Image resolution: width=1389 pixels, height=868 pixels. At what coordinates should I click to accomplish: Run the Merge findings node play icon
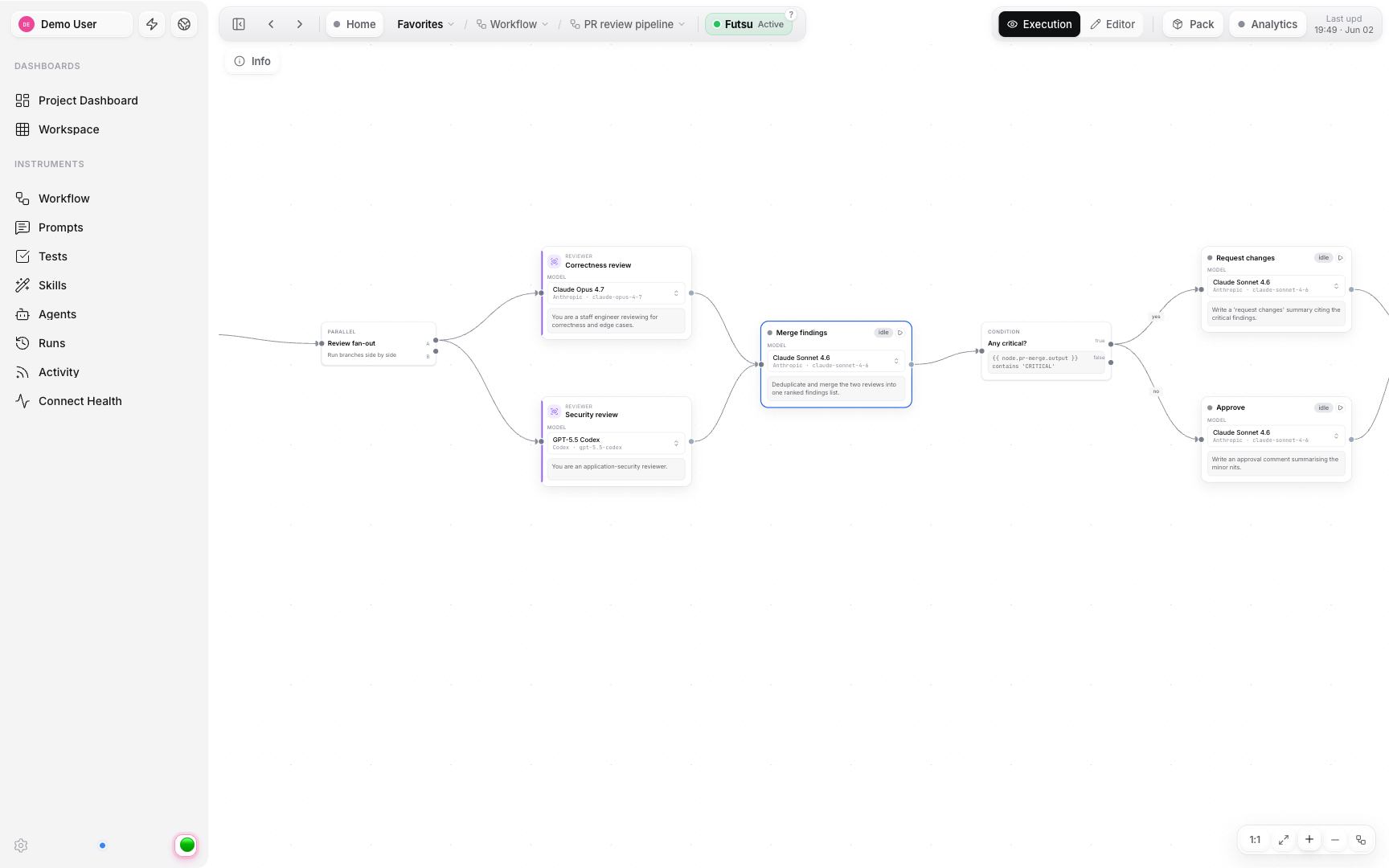[x=900, y=333]
